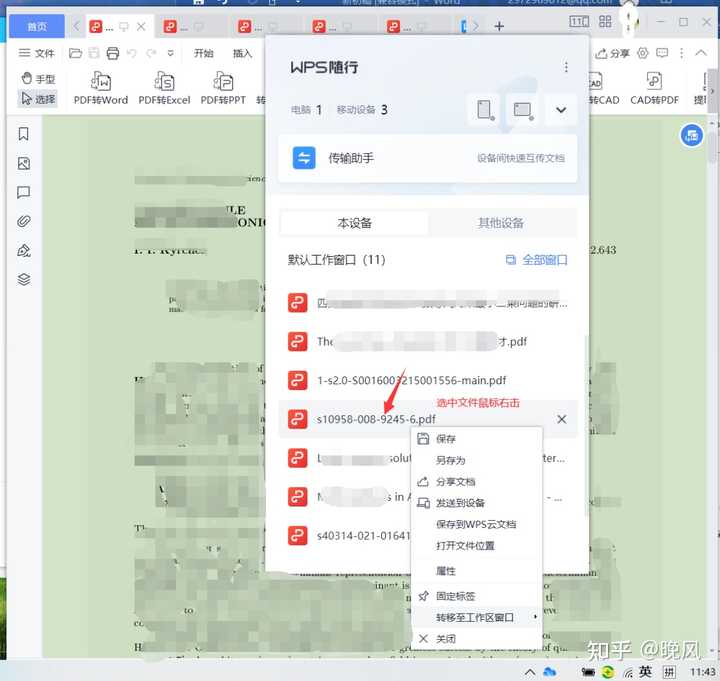Screen dimensions: 720x681
Task: Click the undo arrow icon
Action: [x=132, y=53]
